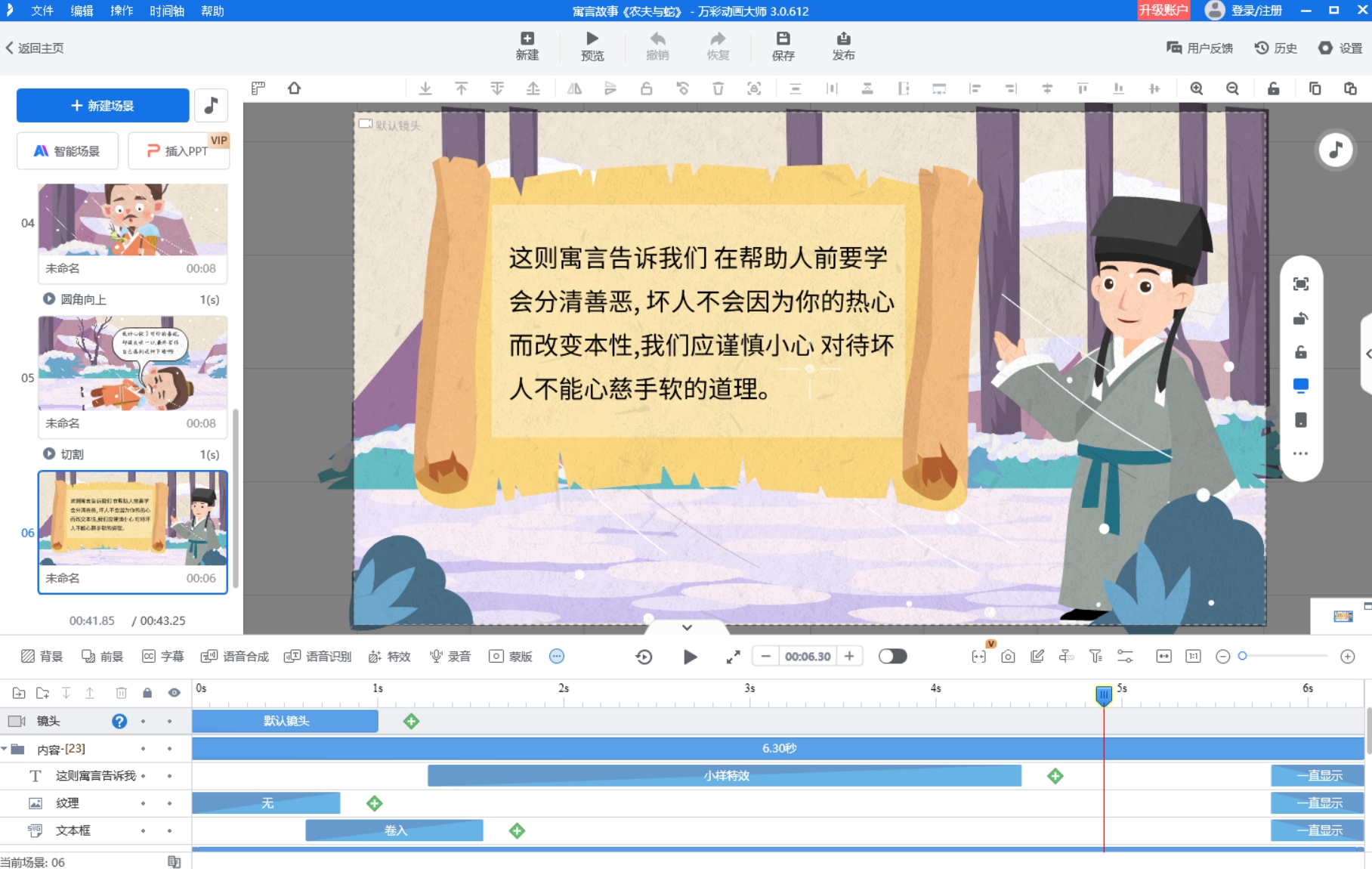The image size is (1372, 869).
Task: Click the zoom in magnifier icon
Action: click(x=1197, y=88)
